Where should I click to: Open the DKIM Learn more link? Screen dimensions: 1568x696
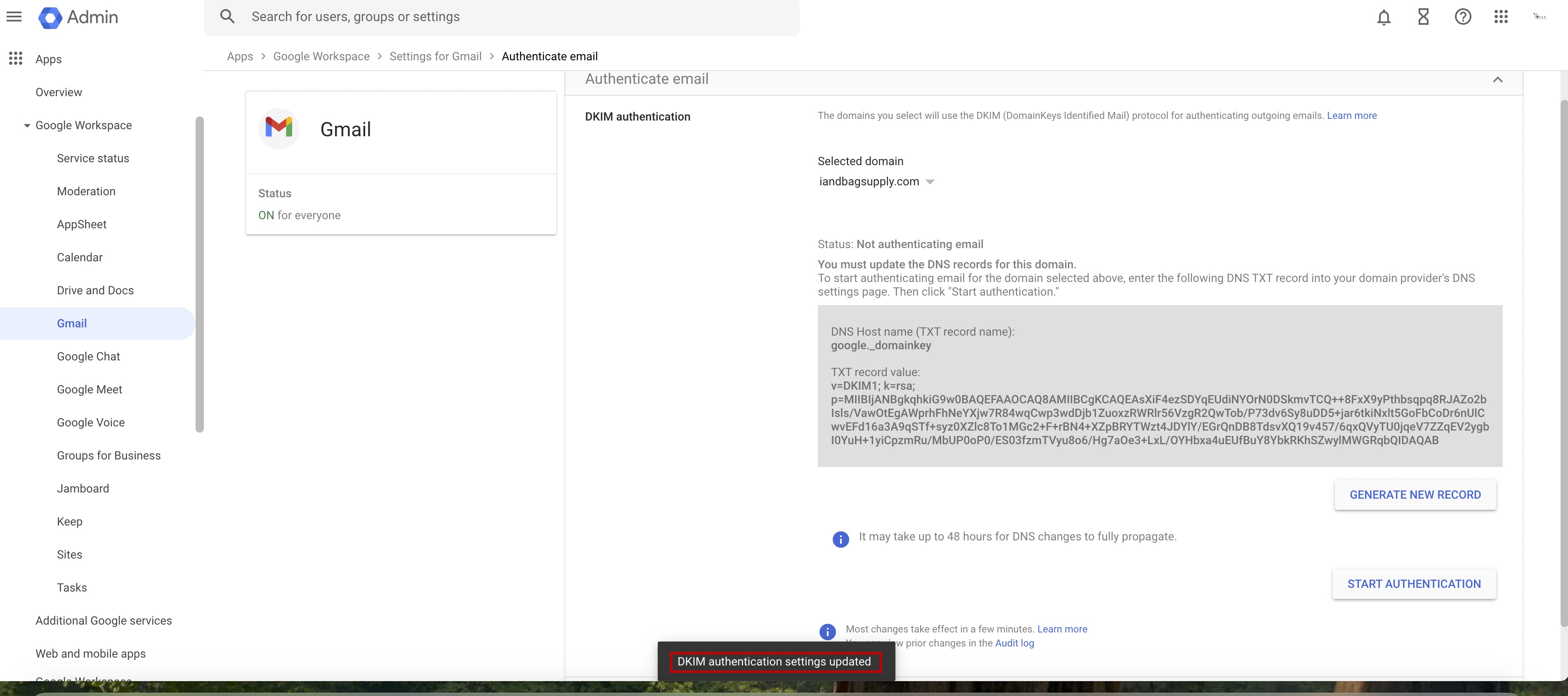1351,116
